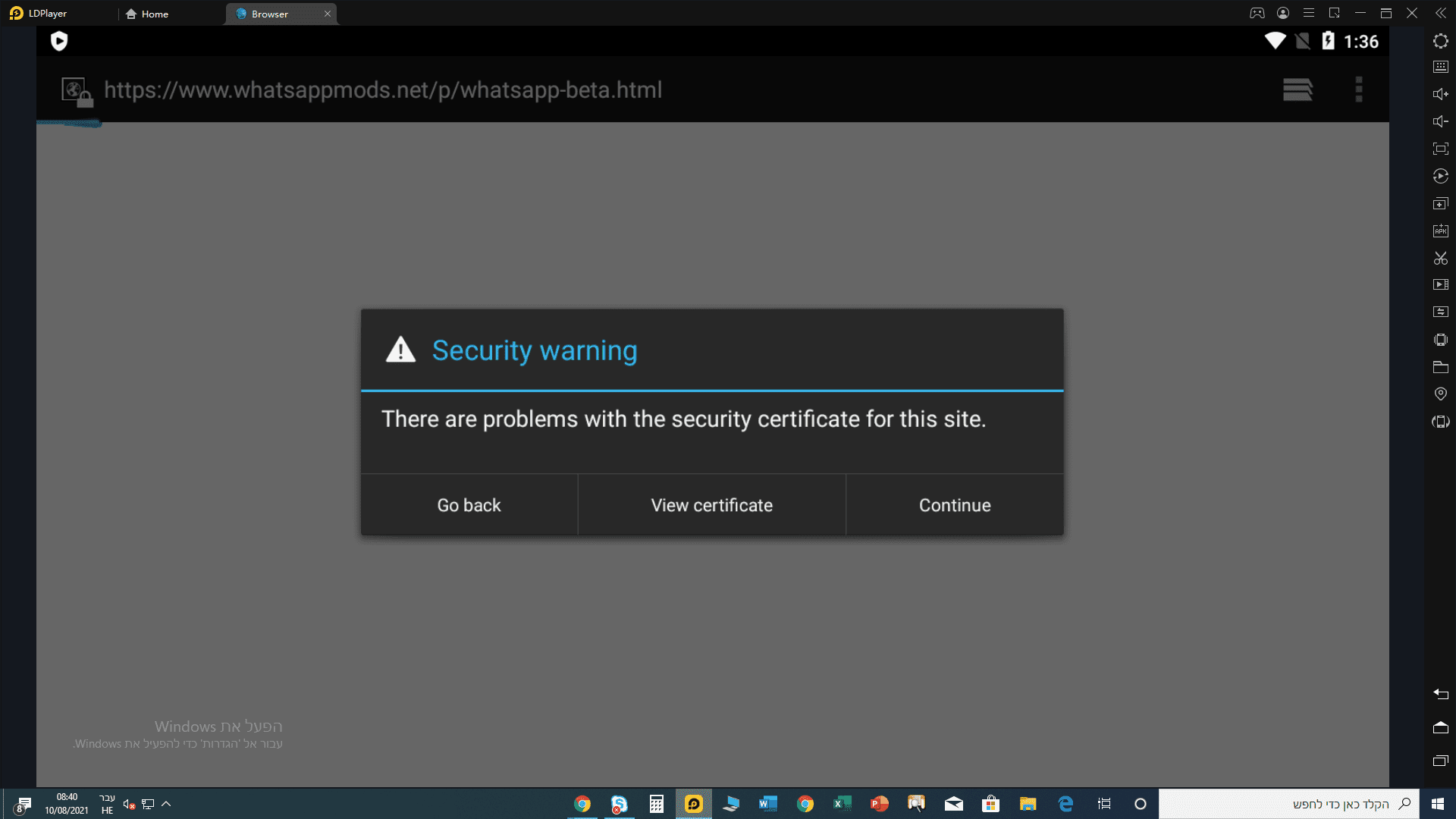Open PowerPoint from the taskbar

tap(879, 804)
